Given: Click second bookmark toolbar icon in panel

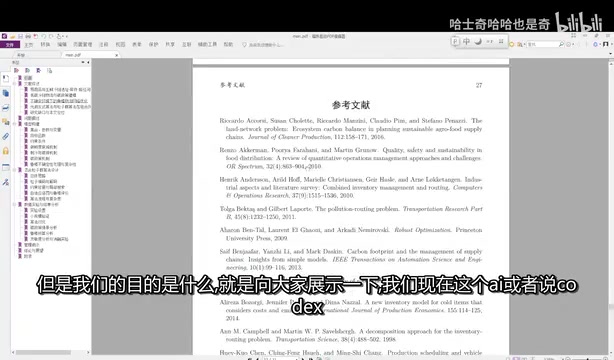Looking at the screenshot, I should tap(27, 71).
